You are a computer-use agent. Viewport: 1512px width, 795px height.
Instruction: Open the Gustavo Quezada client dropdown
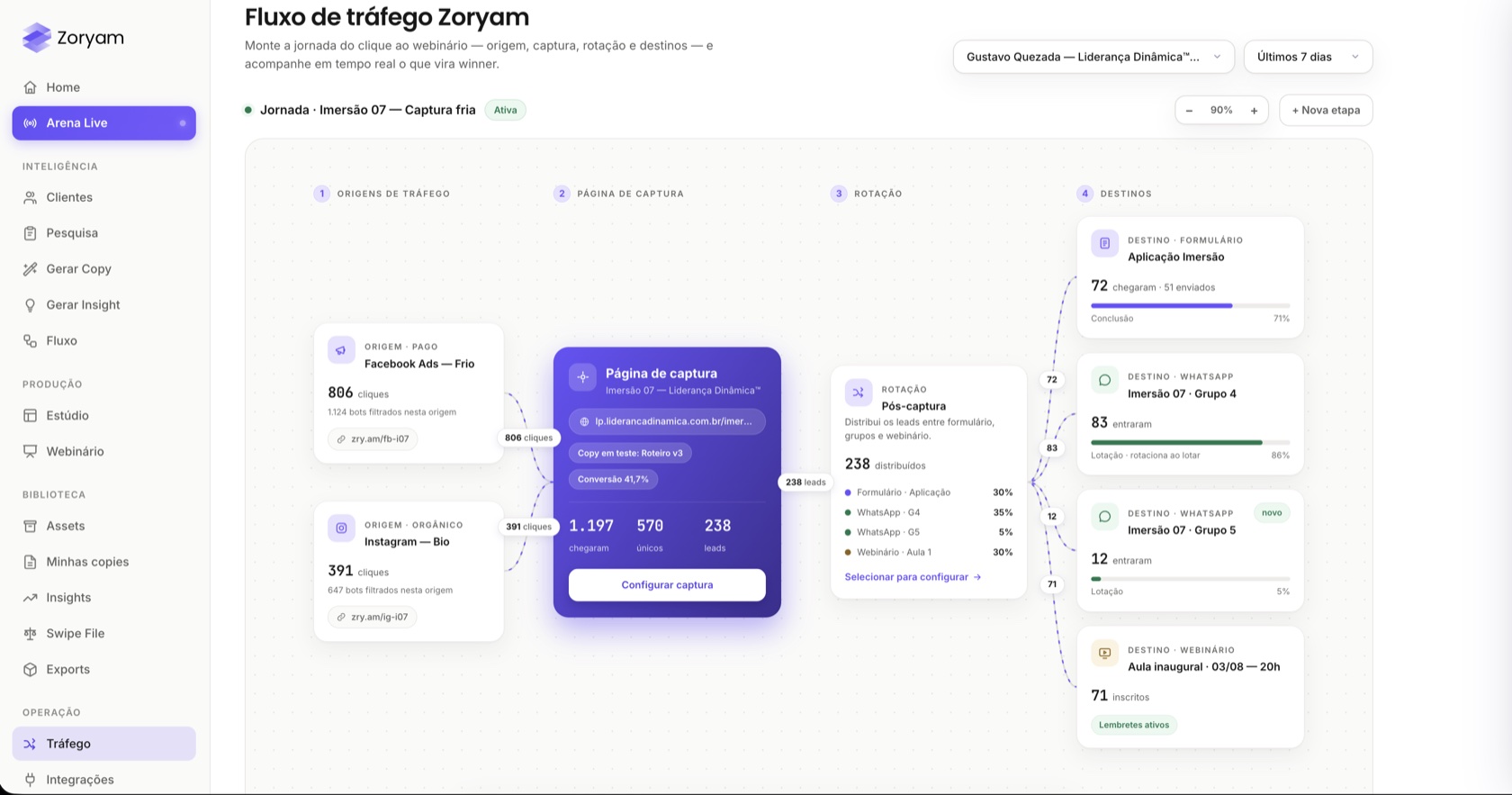(1093, 57)
